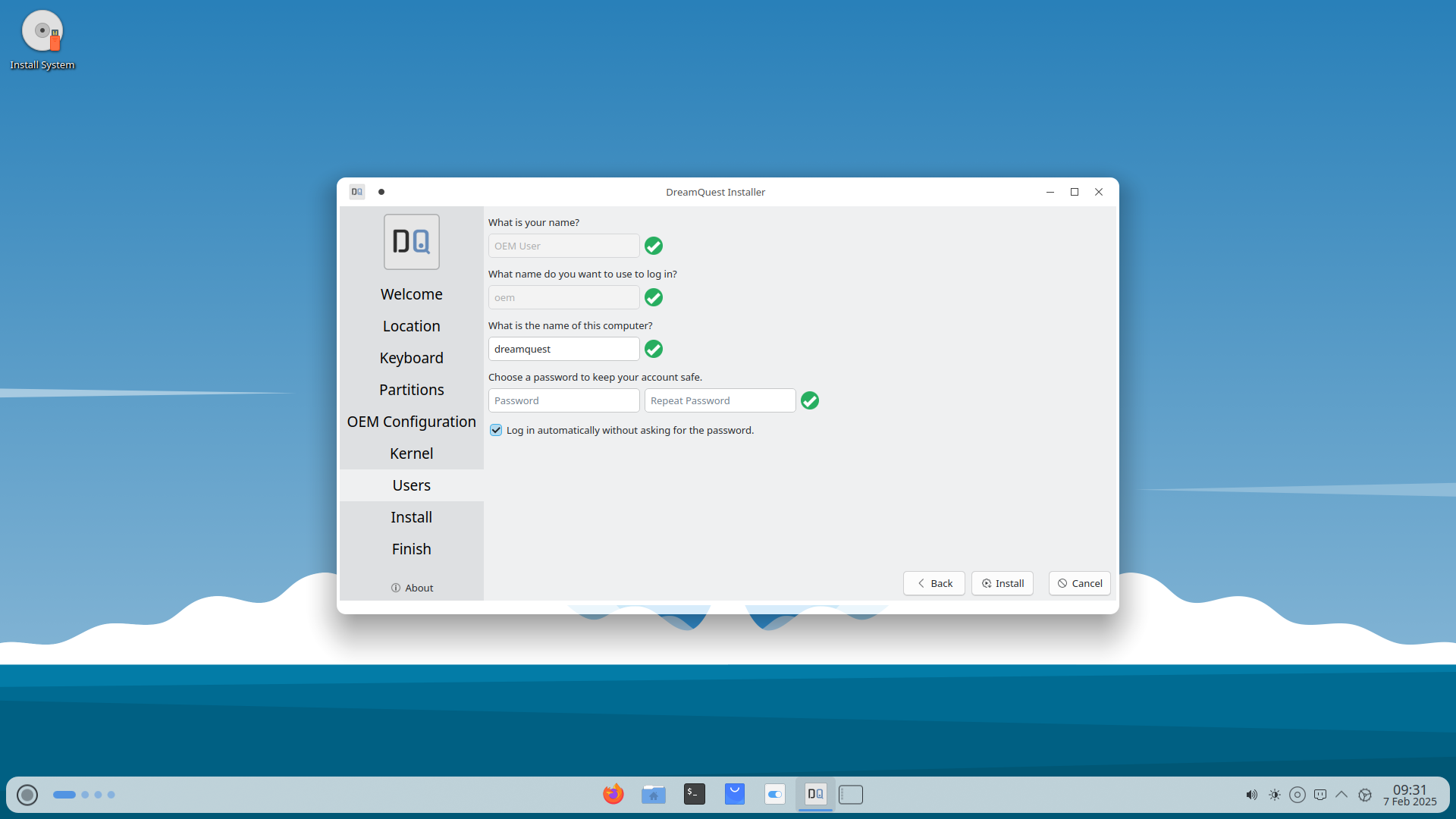This screenshot has height=819, width=1456.
Task: Click green checkmark beside Repeat Password
Action: tap(810, 400)
